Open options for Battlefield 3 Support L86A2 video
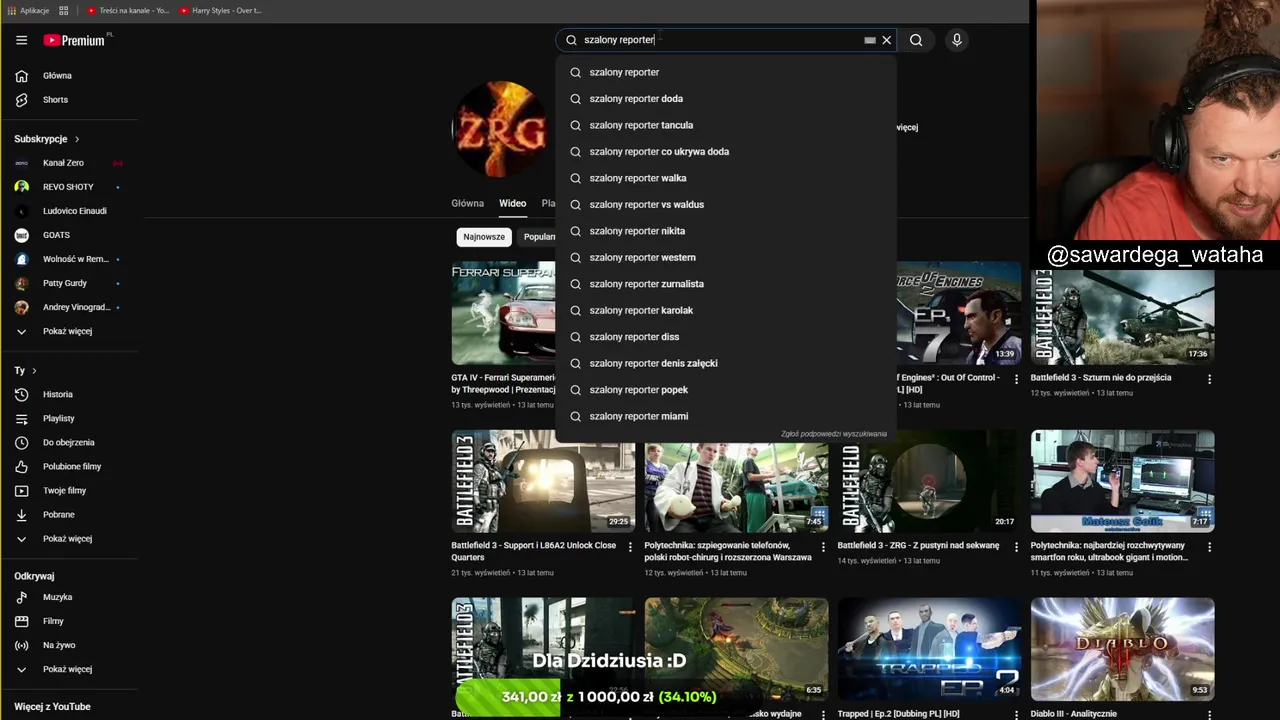 (630, 547)
